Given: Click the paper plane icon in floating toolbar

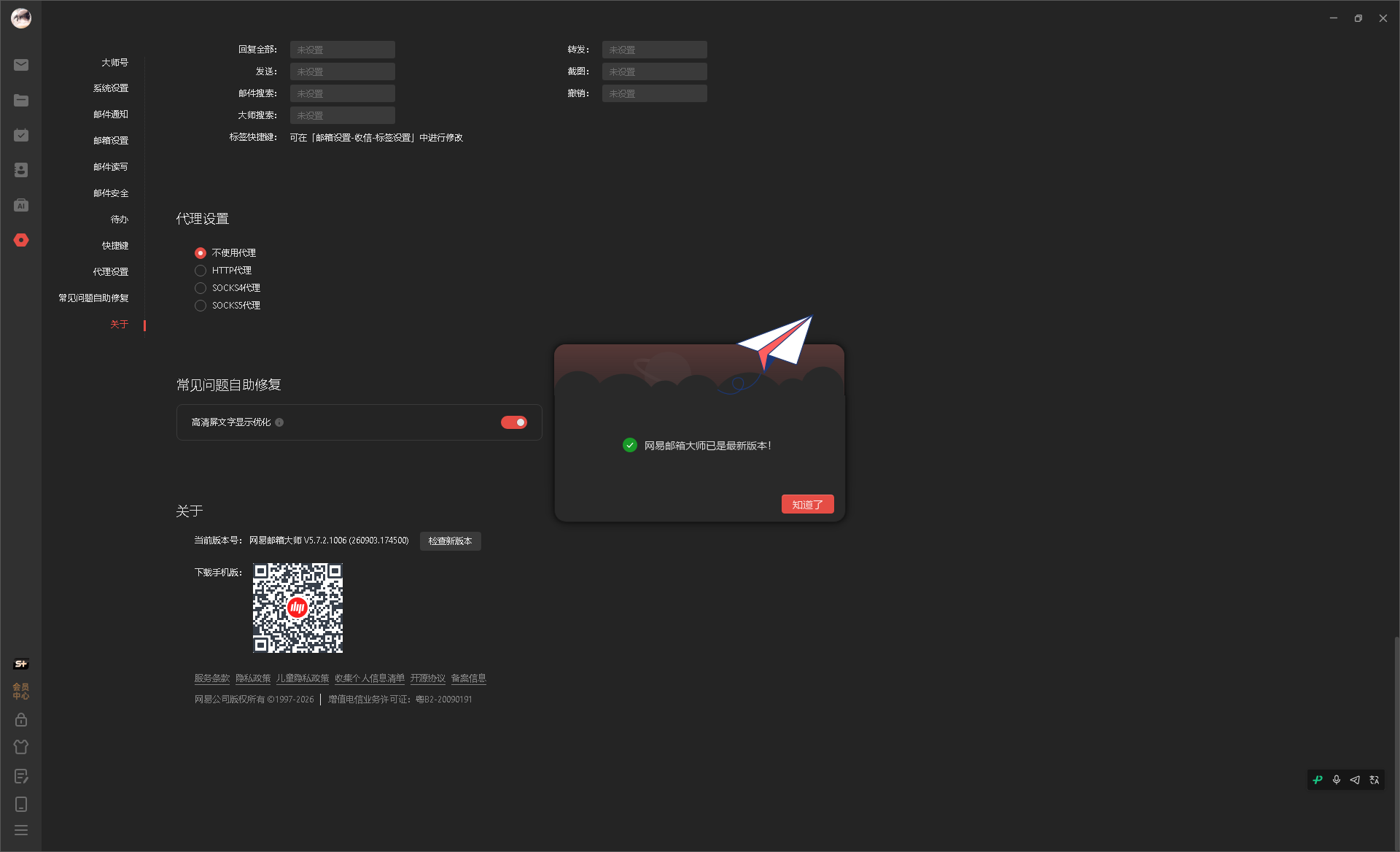Looking at the screenshot, I should (x=1355, y=780).
